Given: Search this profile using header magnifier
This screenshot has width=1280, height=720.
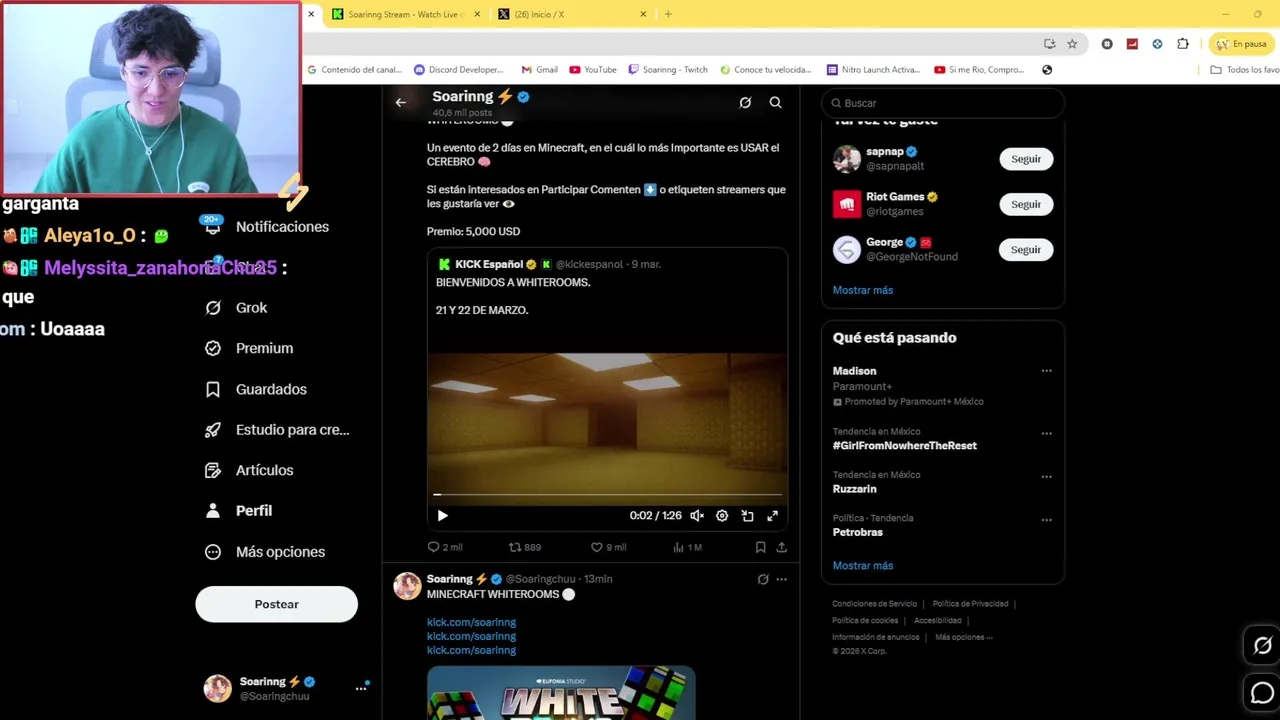Looking at the screenshot, I should (775, 102).
